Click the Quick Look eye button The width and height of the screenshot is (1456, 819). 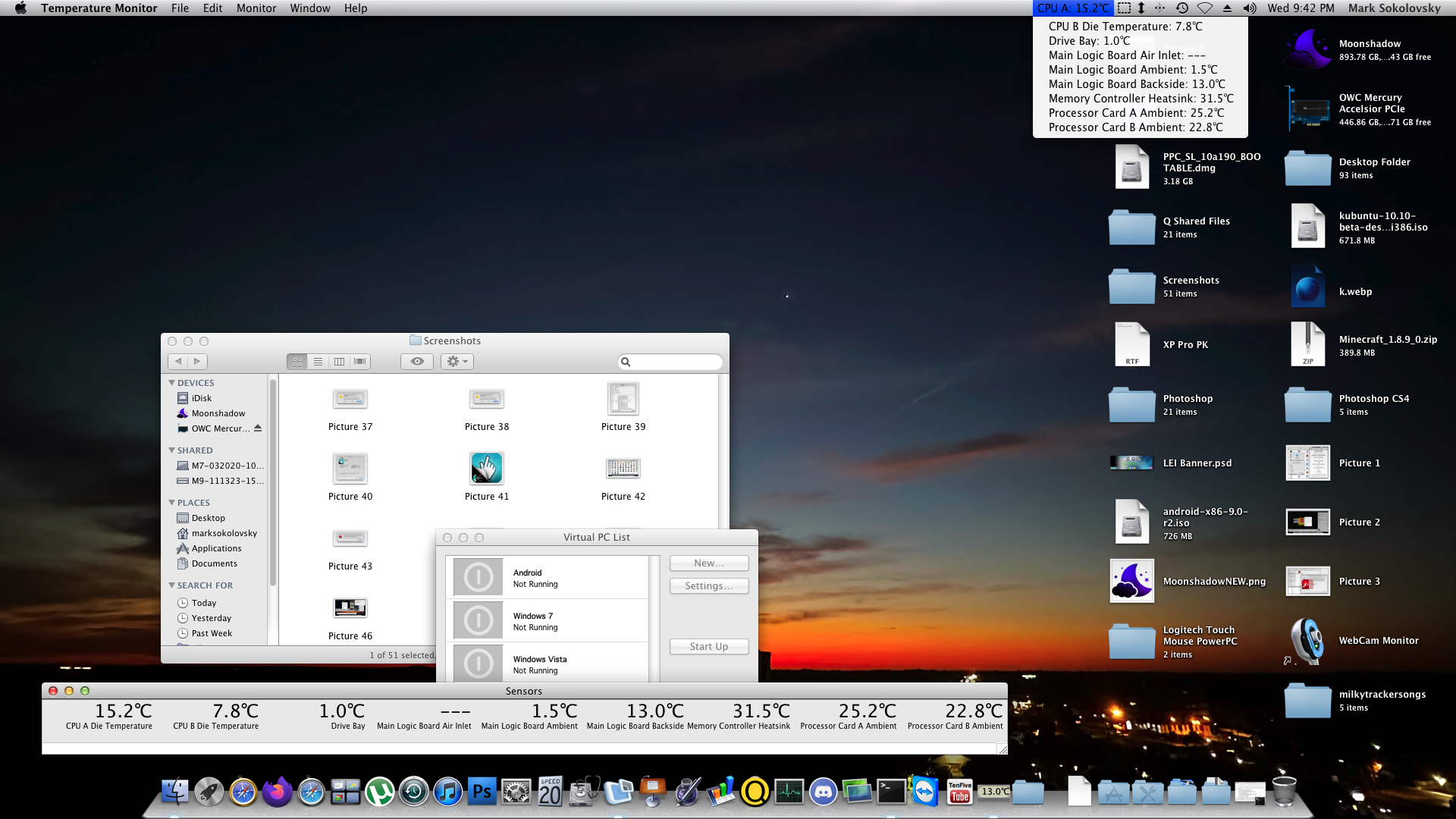(416, 362)
